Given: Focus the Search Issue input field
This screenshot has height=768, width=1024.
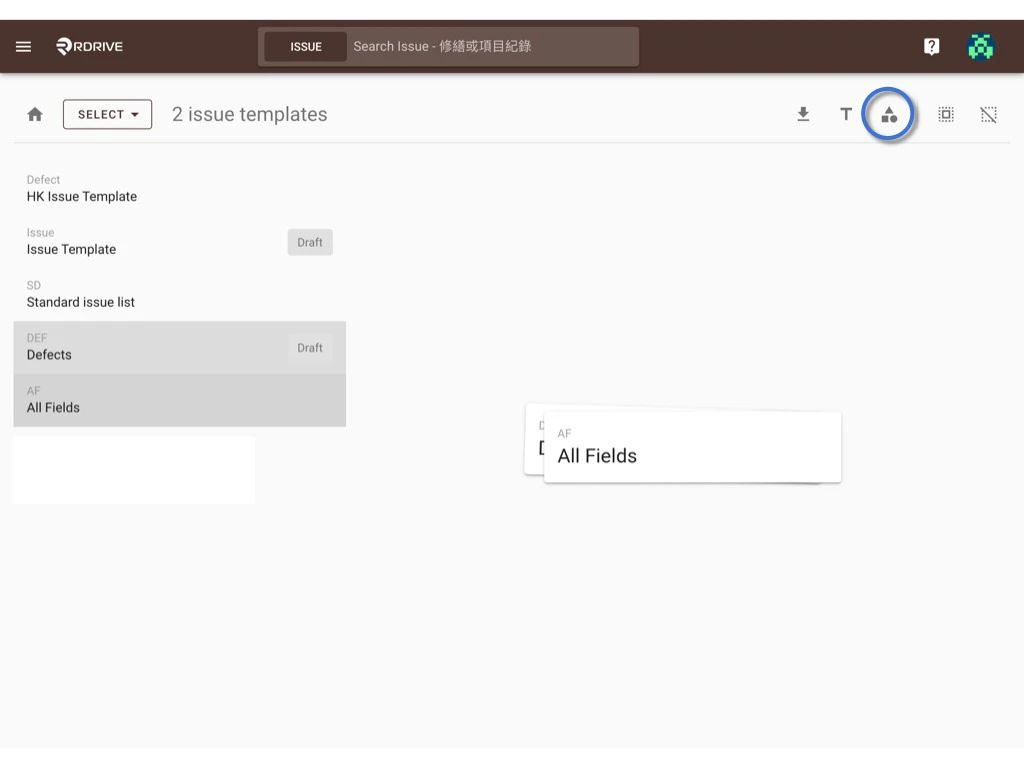Looking at the screenshot, I should tap(492, 46).
